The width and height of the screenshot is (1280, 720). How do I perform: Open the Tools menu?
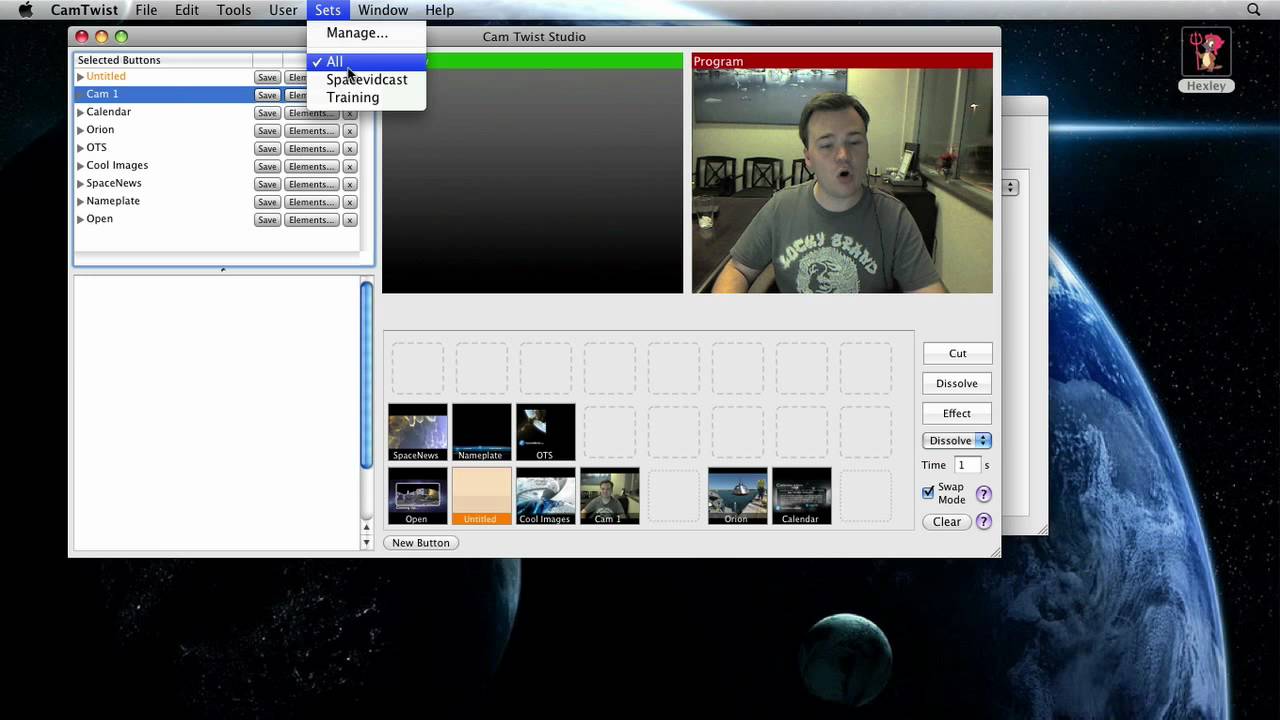point(234,10)
